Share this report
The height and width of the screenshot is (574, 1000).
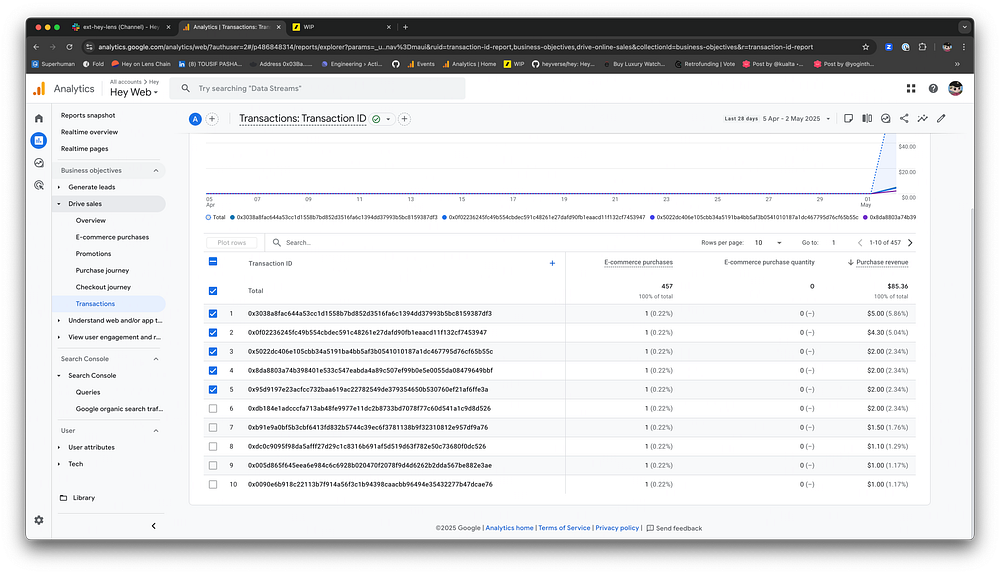click(904, 119)
